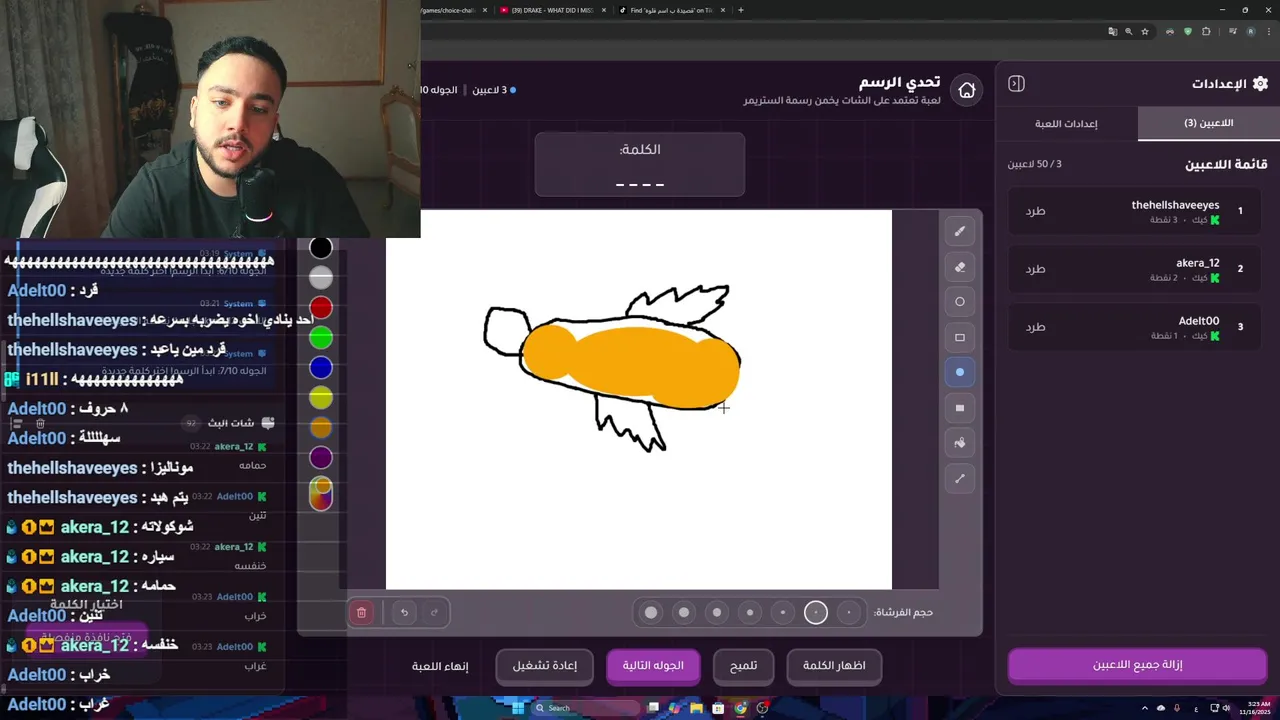
Task: Undo the last drawing stroke
Action: click(x=404, y=612)
